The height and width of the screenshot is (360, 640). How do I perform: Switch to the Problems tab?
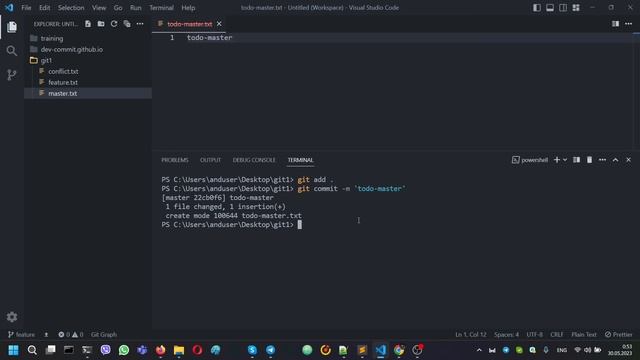pos(175,160)
